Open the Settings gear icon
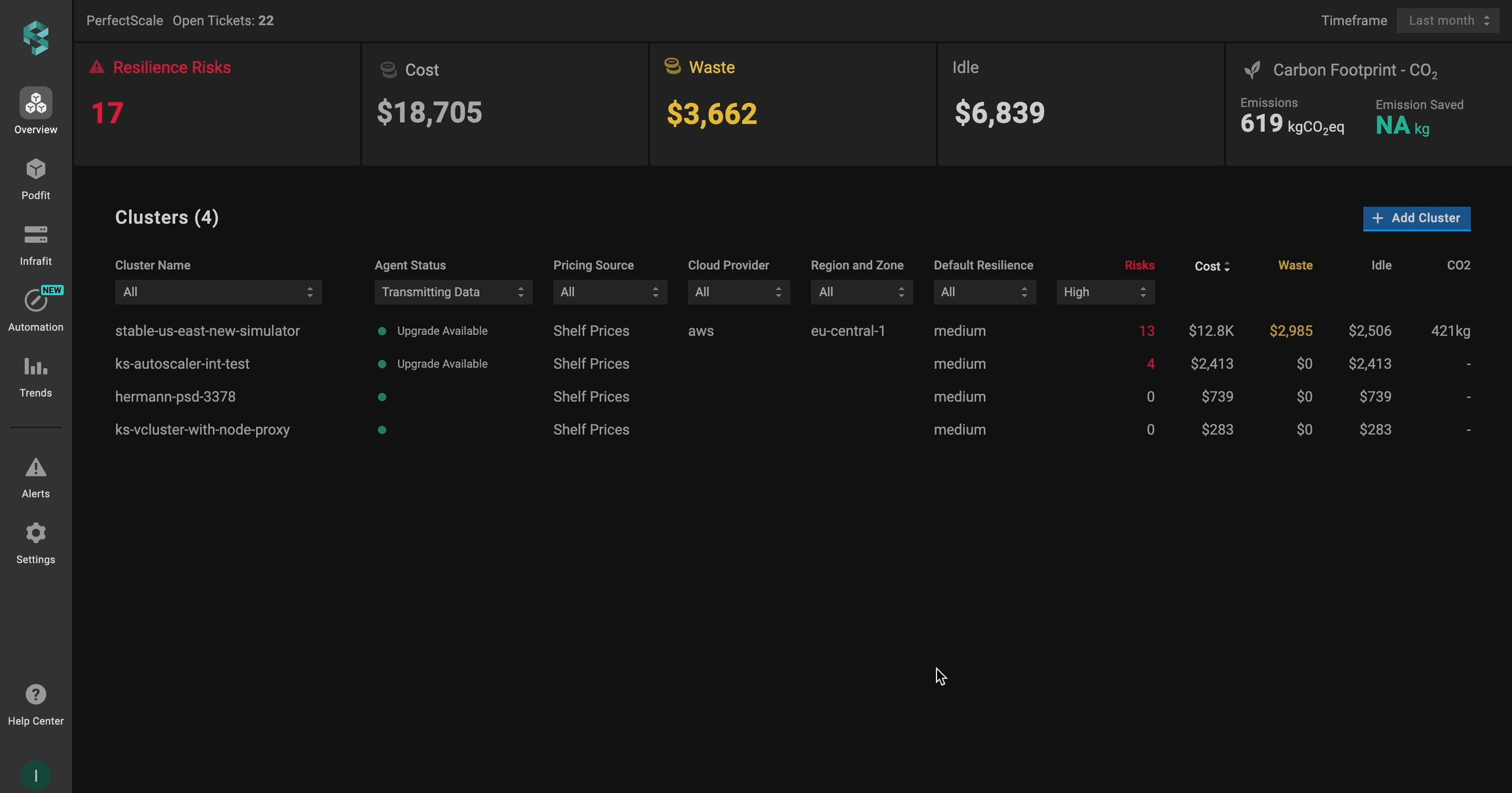1512x793 pixels. point(35,534)
